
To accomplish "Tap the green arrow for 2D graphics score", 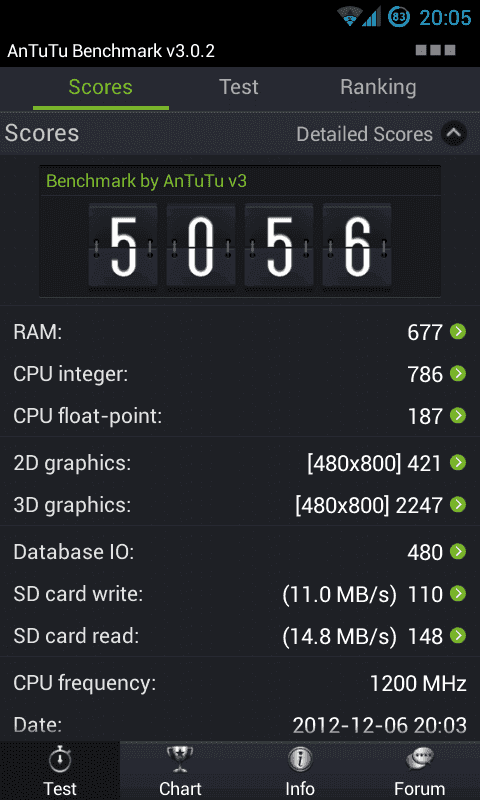I will coord(458,463).
